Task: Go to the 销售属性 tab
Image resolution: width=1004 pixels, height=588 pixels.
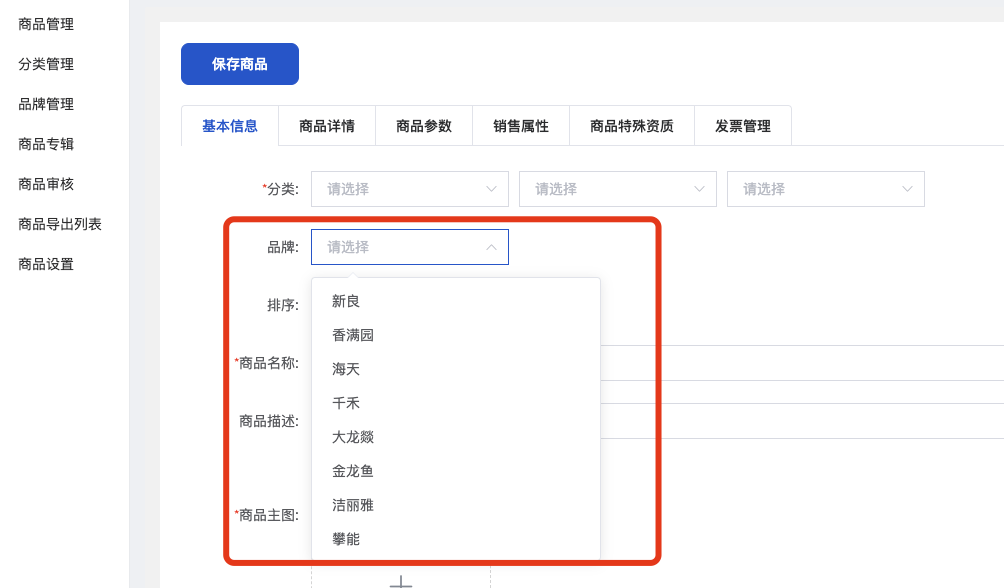Action: pyautogui.click(x=521, y=126)
